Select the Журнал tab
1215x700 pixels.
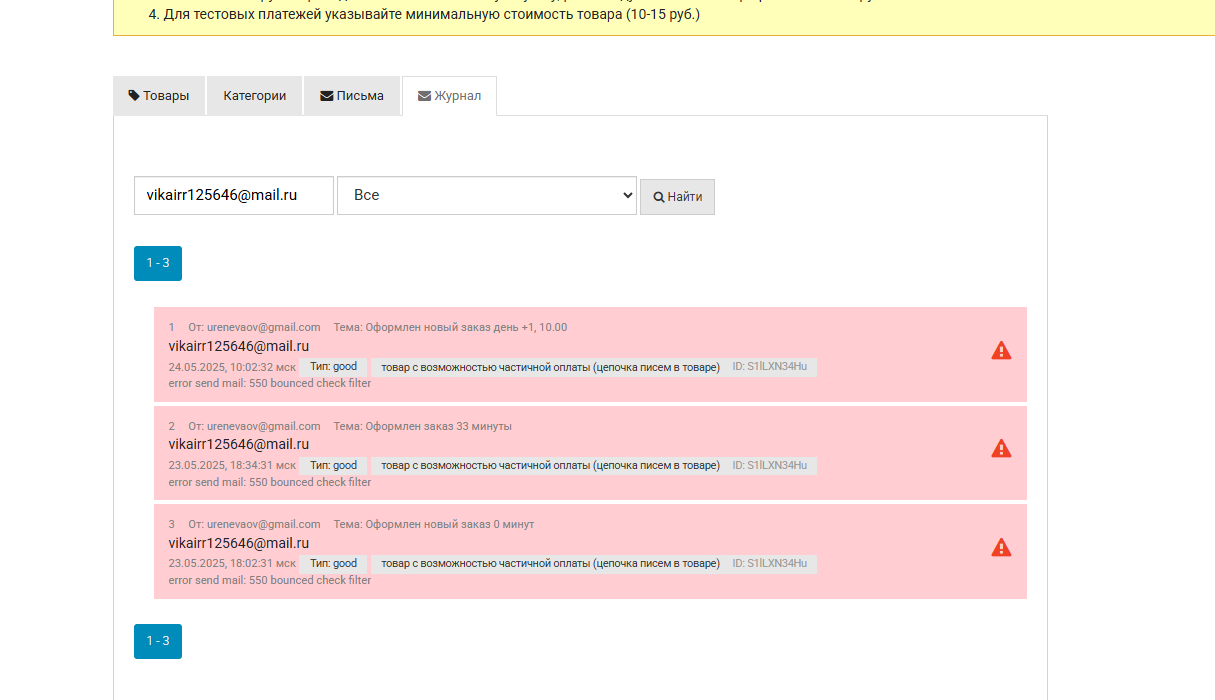(449, 96)
